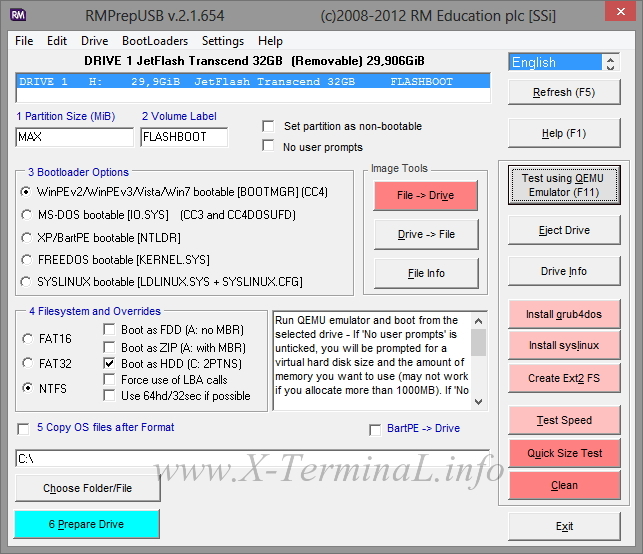
Task: Uncheck Boot as HDD (C: 2PTNS)
Action: (x=109, y=363)
